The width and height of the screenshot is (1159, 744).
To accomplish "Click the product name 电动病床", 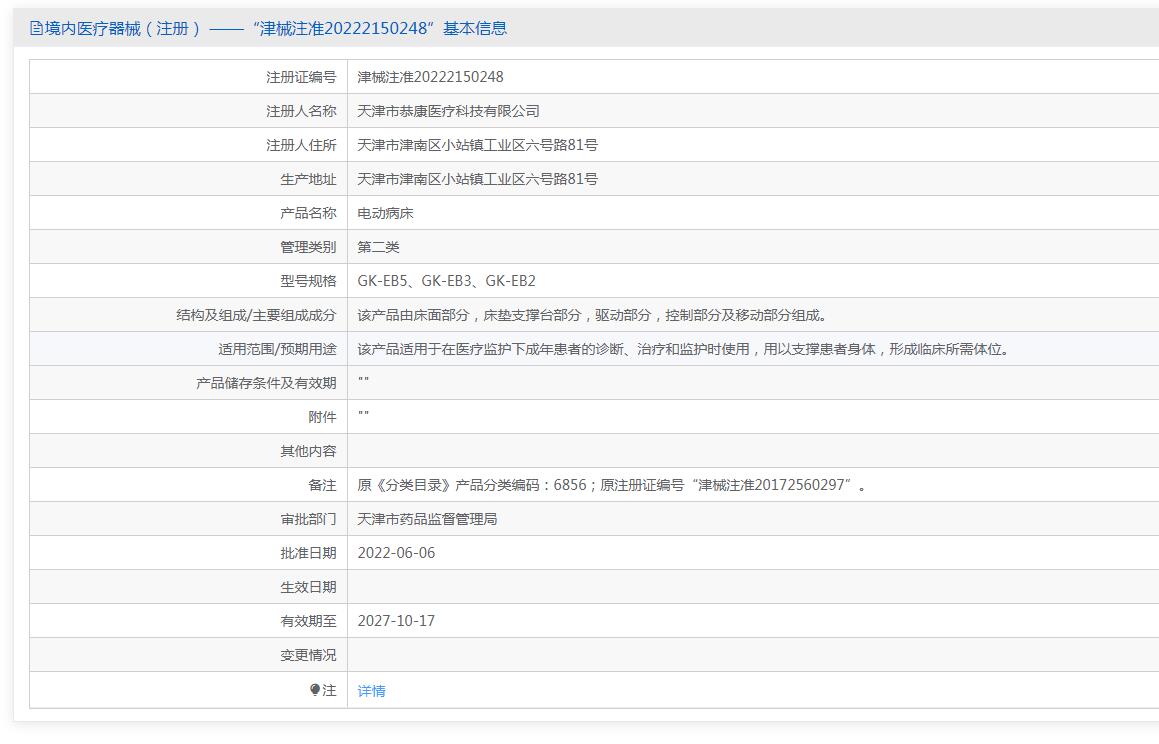I will (385, 213).
